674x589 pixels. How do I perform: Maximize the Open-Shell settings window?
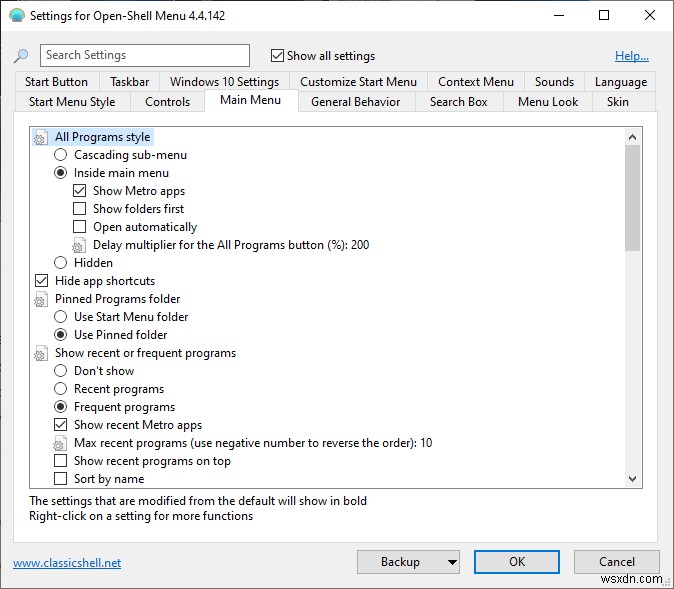[604, 15]
